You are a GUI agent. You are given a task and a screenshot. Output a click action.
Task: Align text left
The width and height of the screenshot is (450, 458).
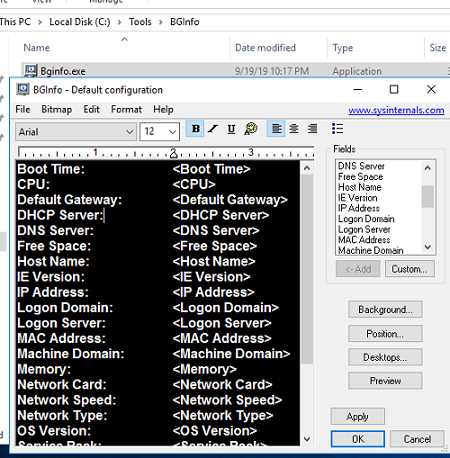point(277,129)
